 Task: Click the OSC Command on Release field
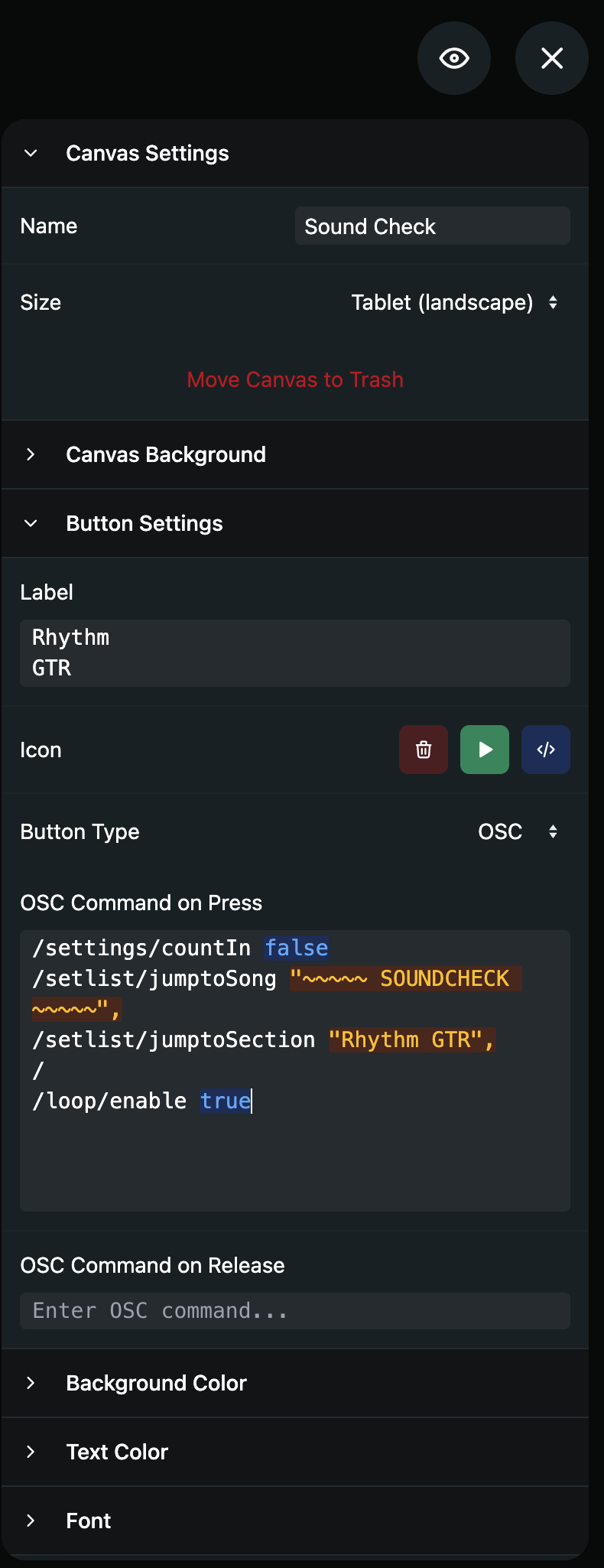(295, 1311)
